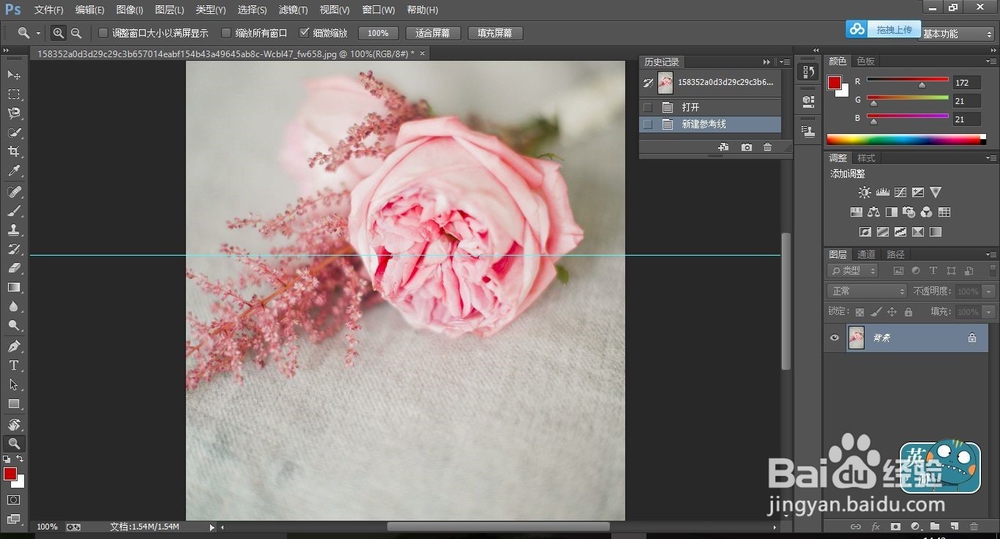Screen dimensions: 1000x539
Task: Open the 不透明度 opacity dropdown arrow
Action: point(989,291)
